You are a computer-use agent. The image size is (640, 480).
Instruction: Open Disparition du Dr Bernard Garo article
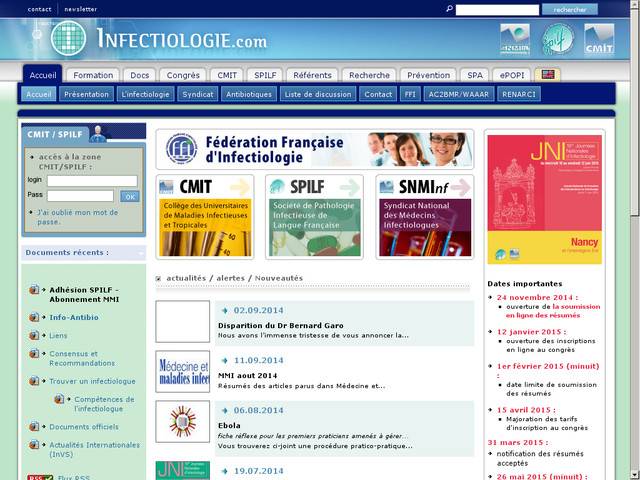281,326
